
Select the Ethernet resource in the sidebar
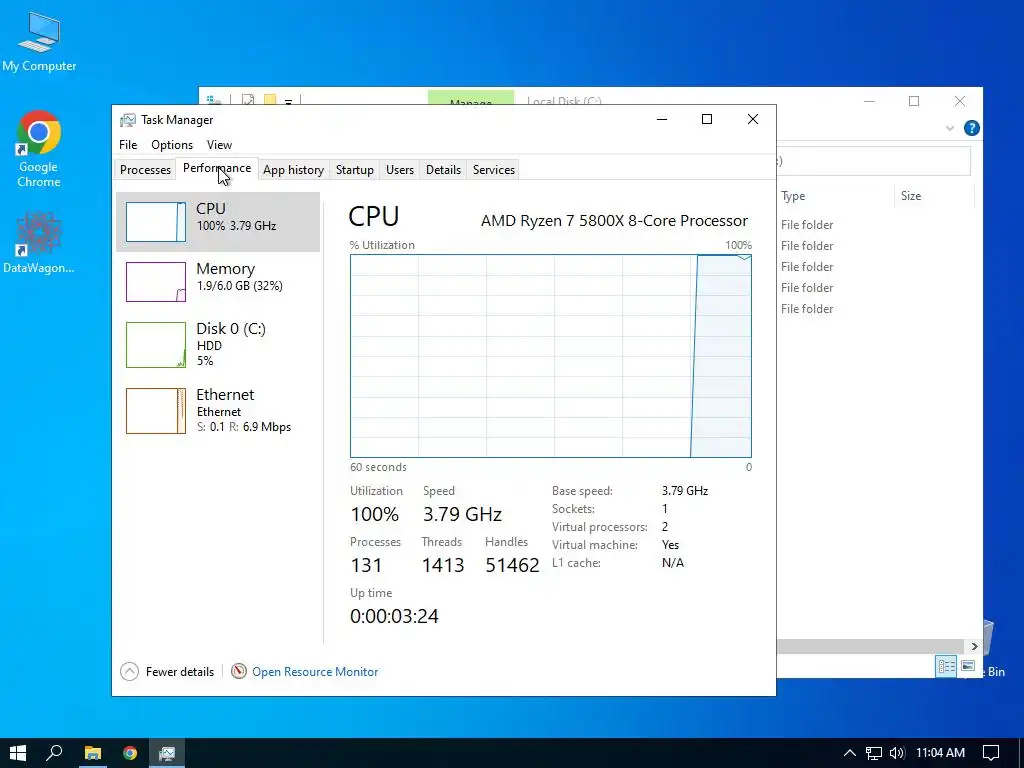(x=218, y=411)
